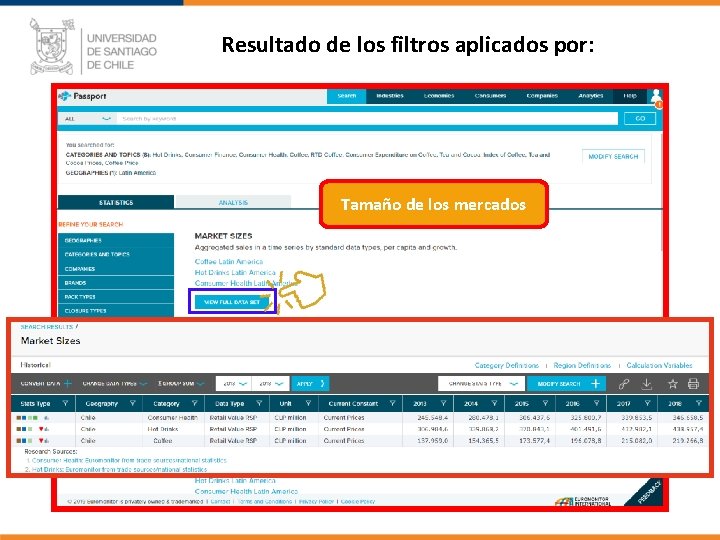Viewport: 720px width, 540px height.
Task: Click the Feedback corner tab
Action: (x=647, y=493)
